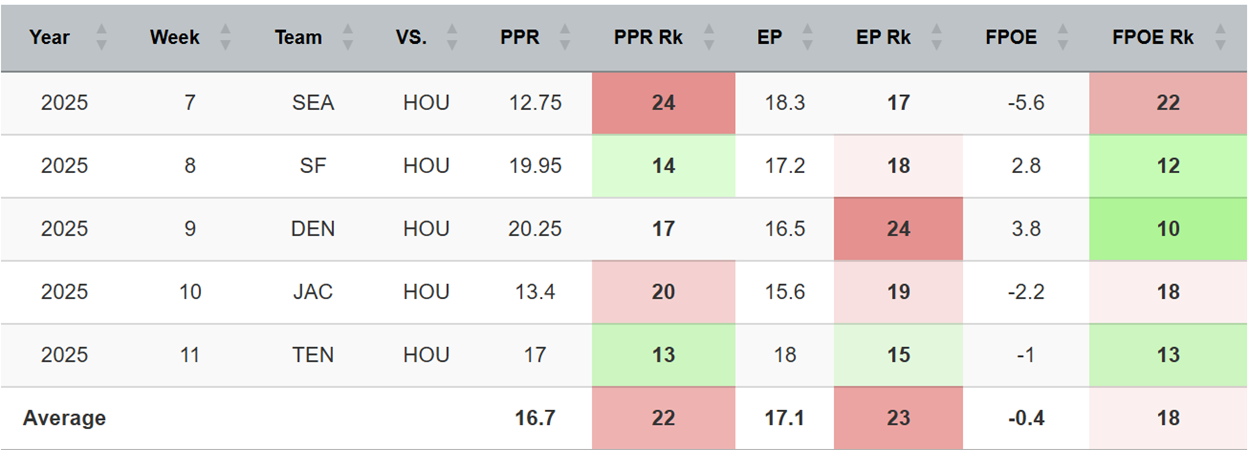Click sort arrows beside PPR header
Screen dimensions: 1249x450
click(566, 38)
